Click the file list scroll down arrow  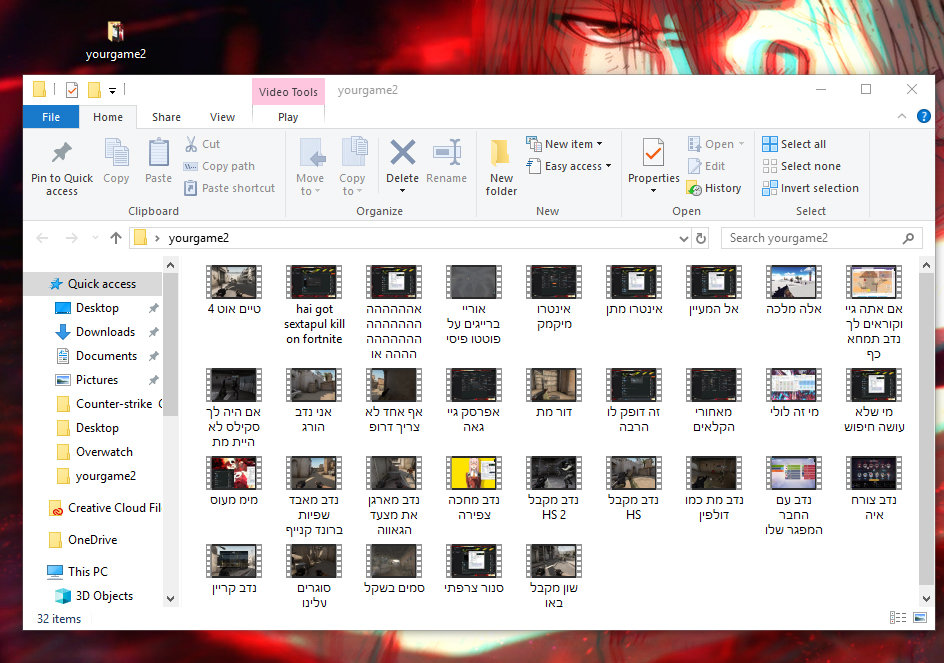[926, 599]
